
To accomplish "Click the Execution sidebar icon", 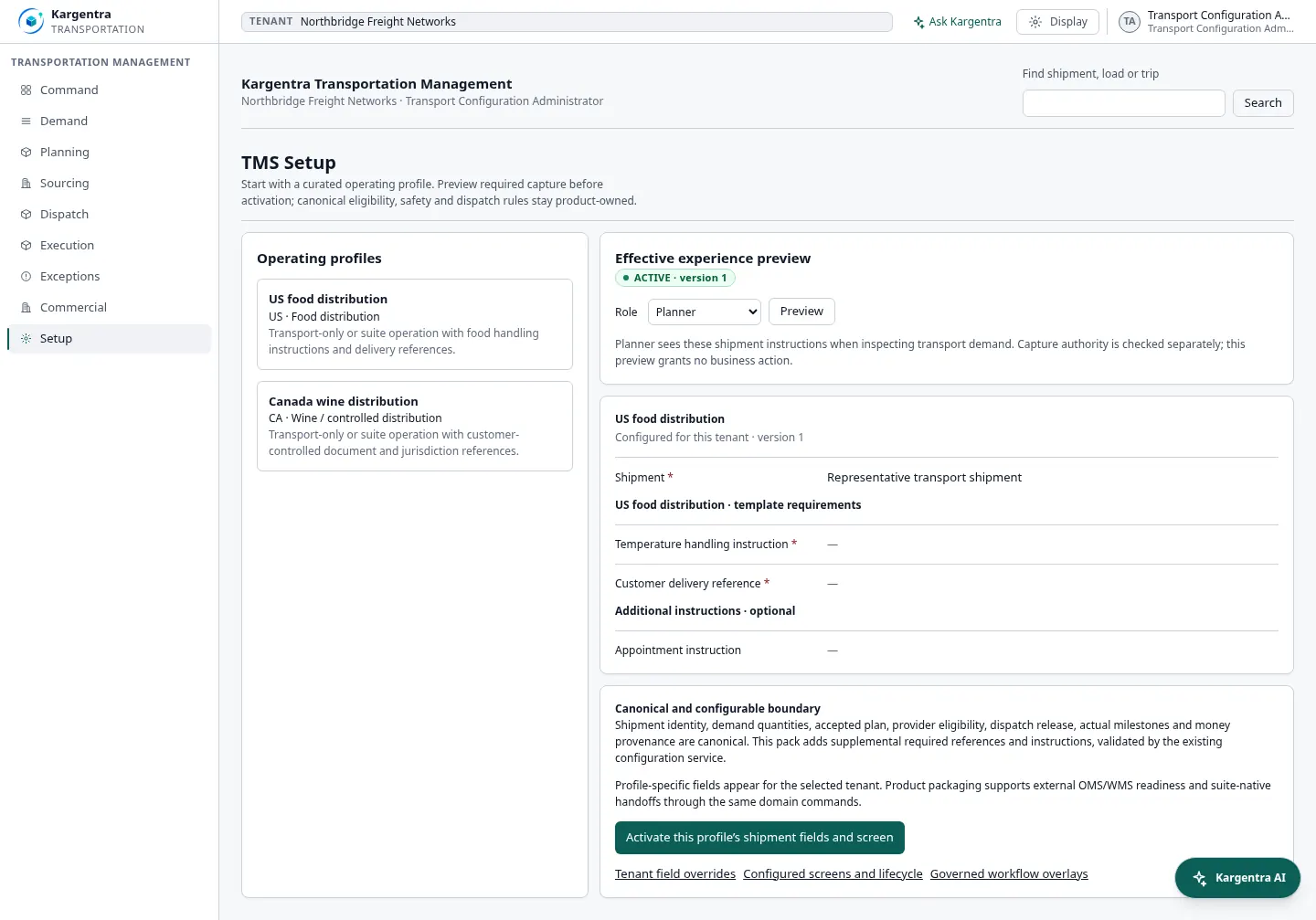I will pos(26,246).
